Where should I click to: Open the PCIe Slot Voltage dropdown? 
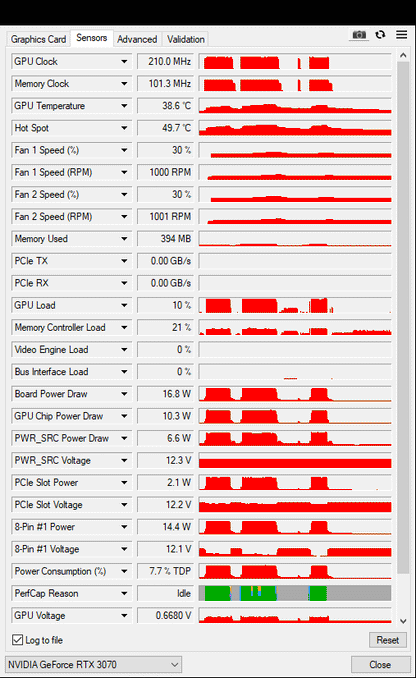pyautogui.click(x=124, y=505)
